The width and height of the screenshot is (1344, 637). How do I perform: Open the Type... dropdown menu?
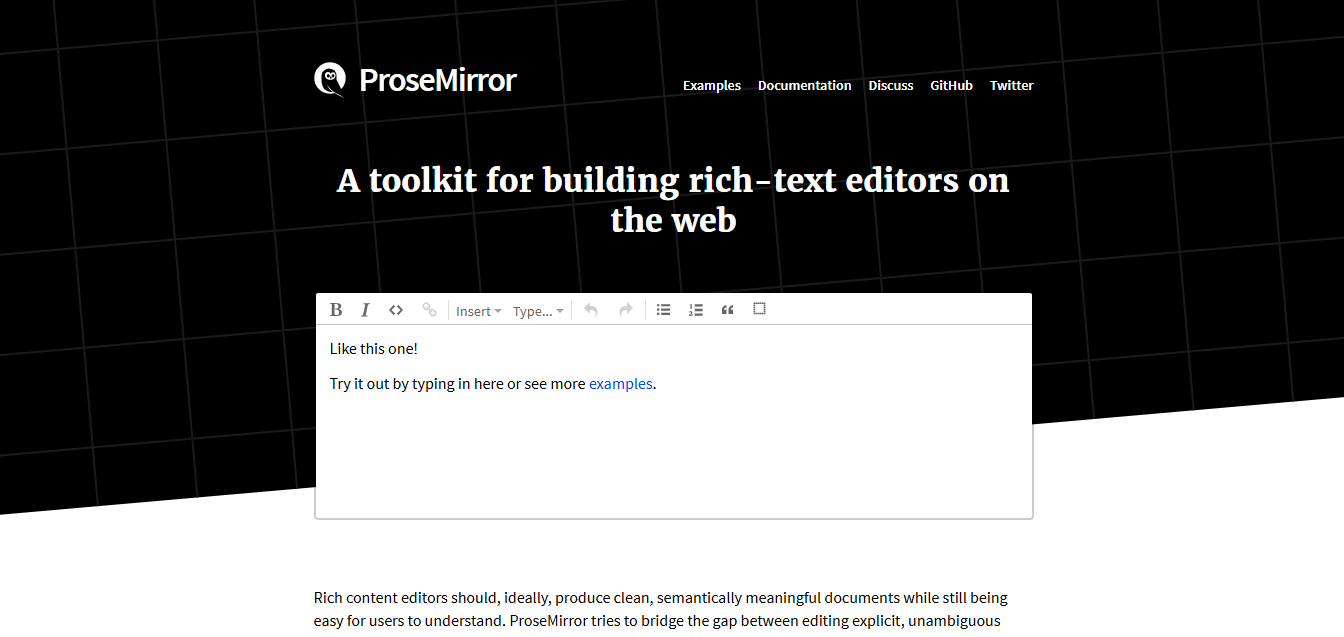tap(538, 311)
